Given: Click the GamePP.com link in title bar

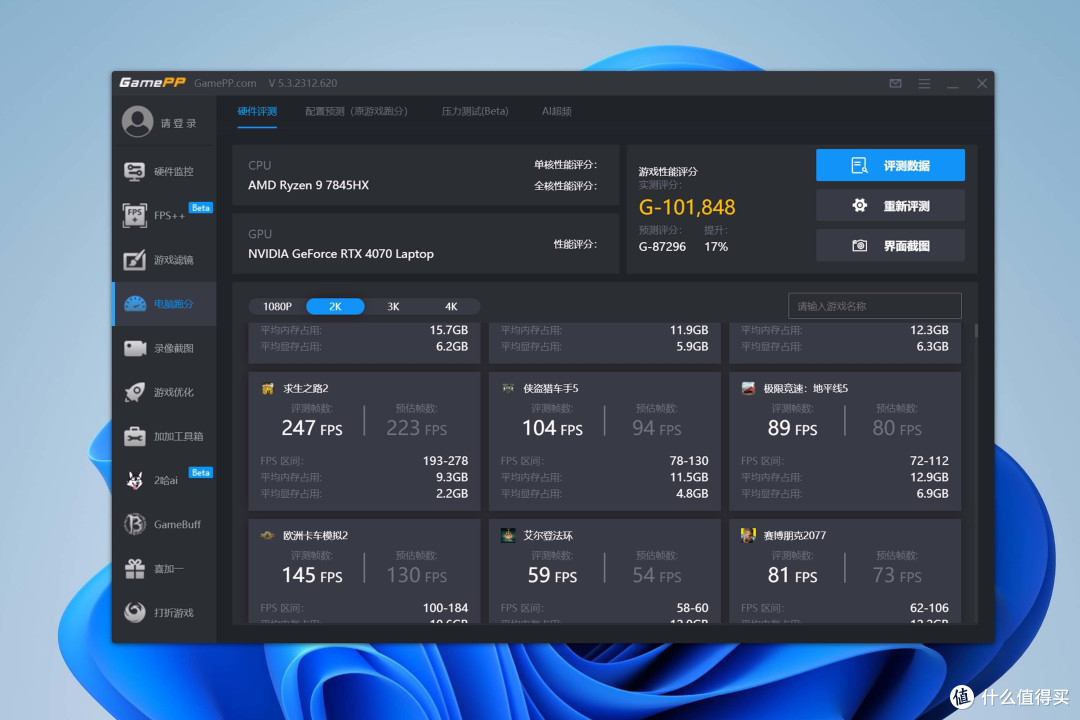Looking at the screenshot, I should click(225, 83).
